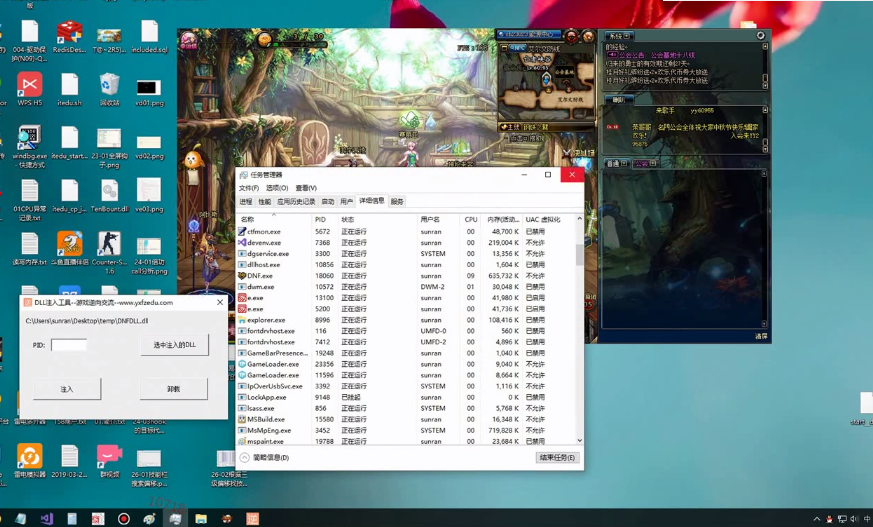Click the 结束任务 button

556,457
